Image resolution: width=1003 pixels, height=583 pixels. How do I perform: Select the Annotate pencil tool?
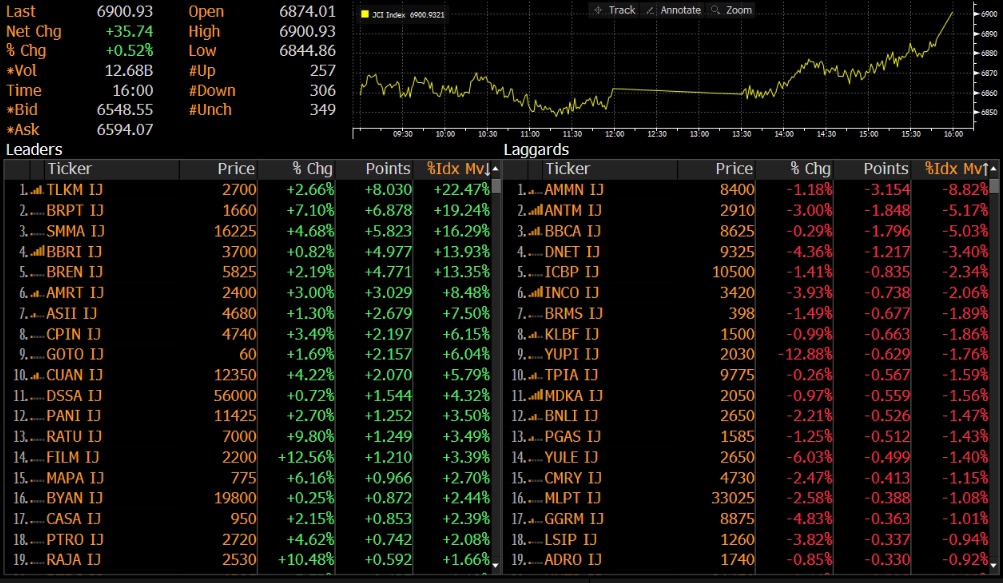pyautogui.click(x=674, y=10)
